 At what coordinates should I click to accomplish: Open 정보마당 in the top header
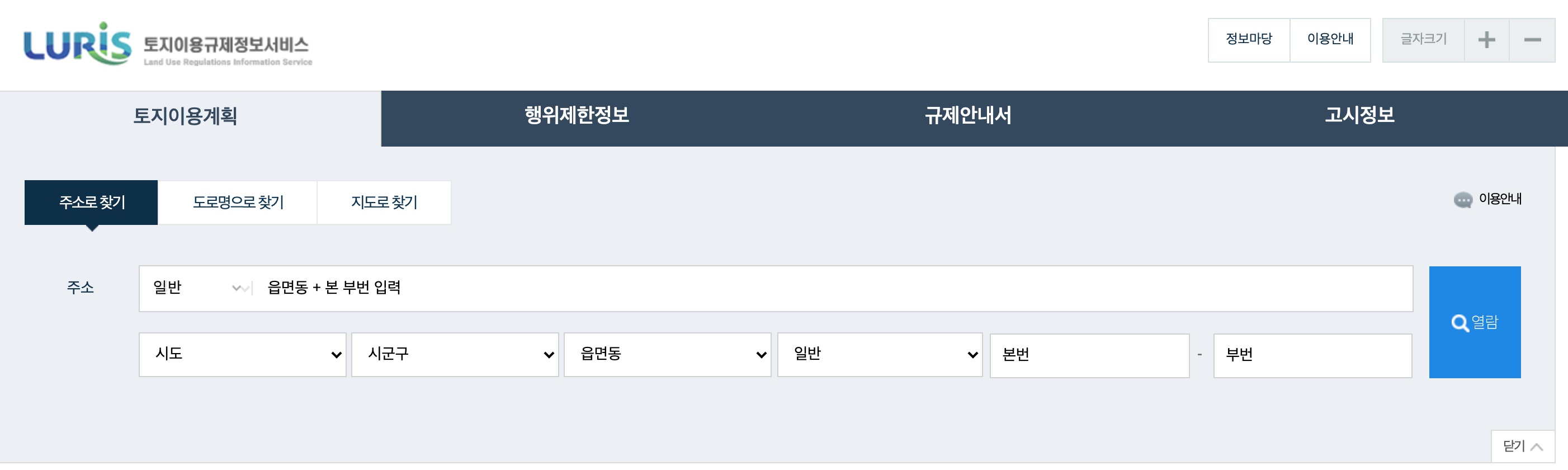coord(1249,40)
